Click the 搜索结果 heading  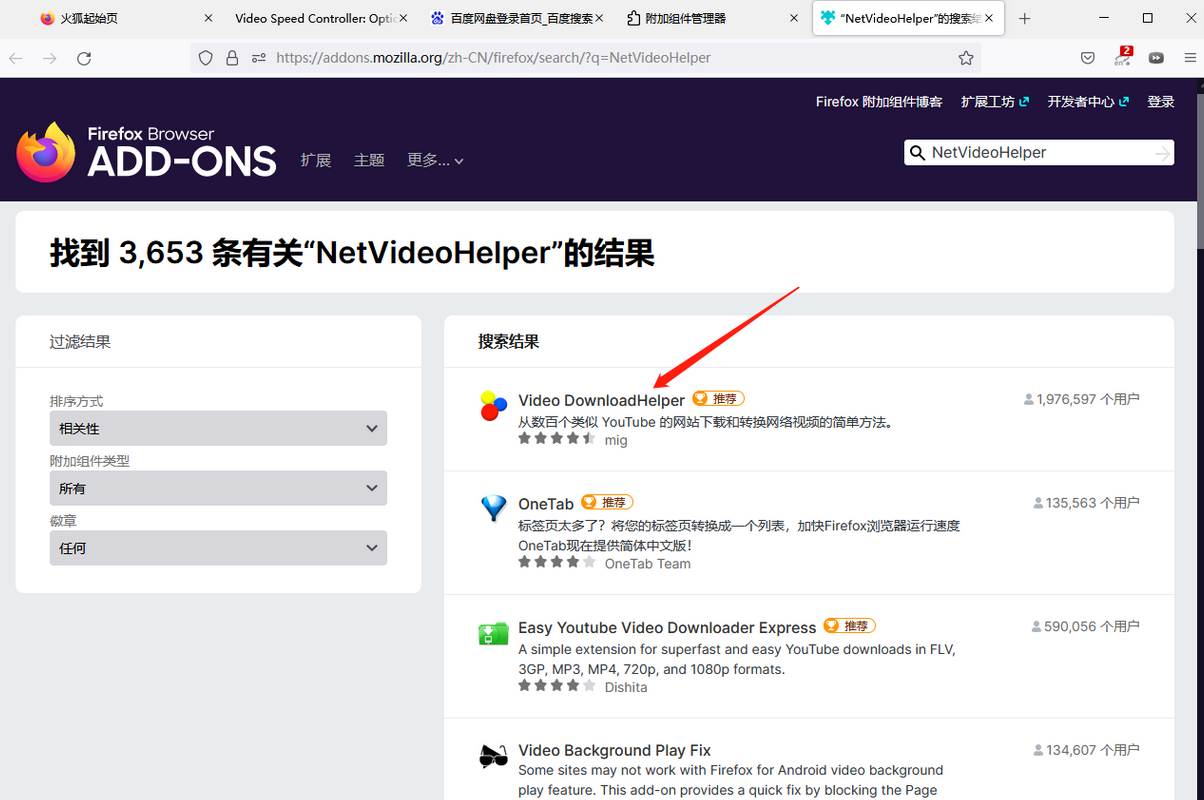click(508, 341)
